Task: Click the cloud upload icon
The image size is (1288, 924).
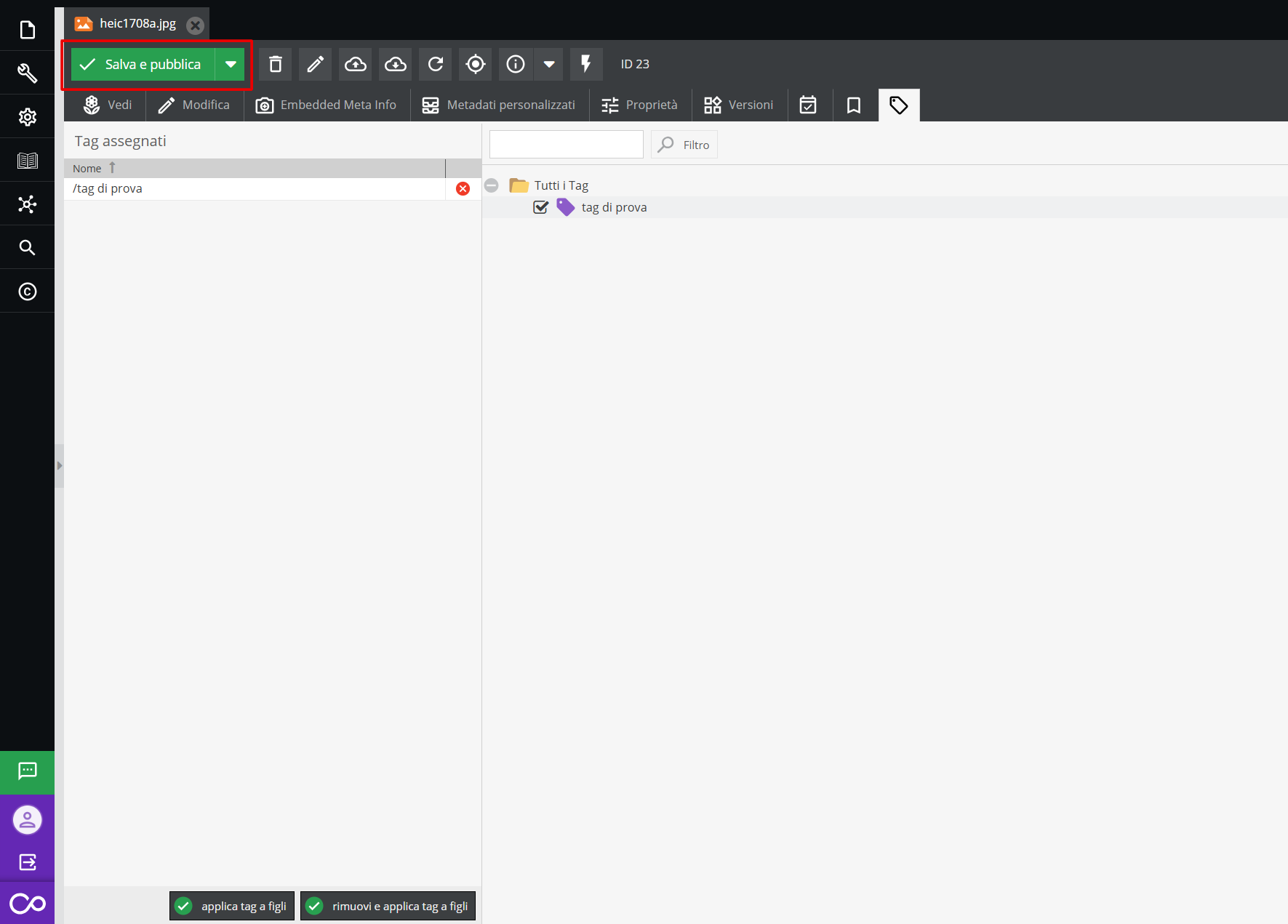Action: click(x=355, y=65)
